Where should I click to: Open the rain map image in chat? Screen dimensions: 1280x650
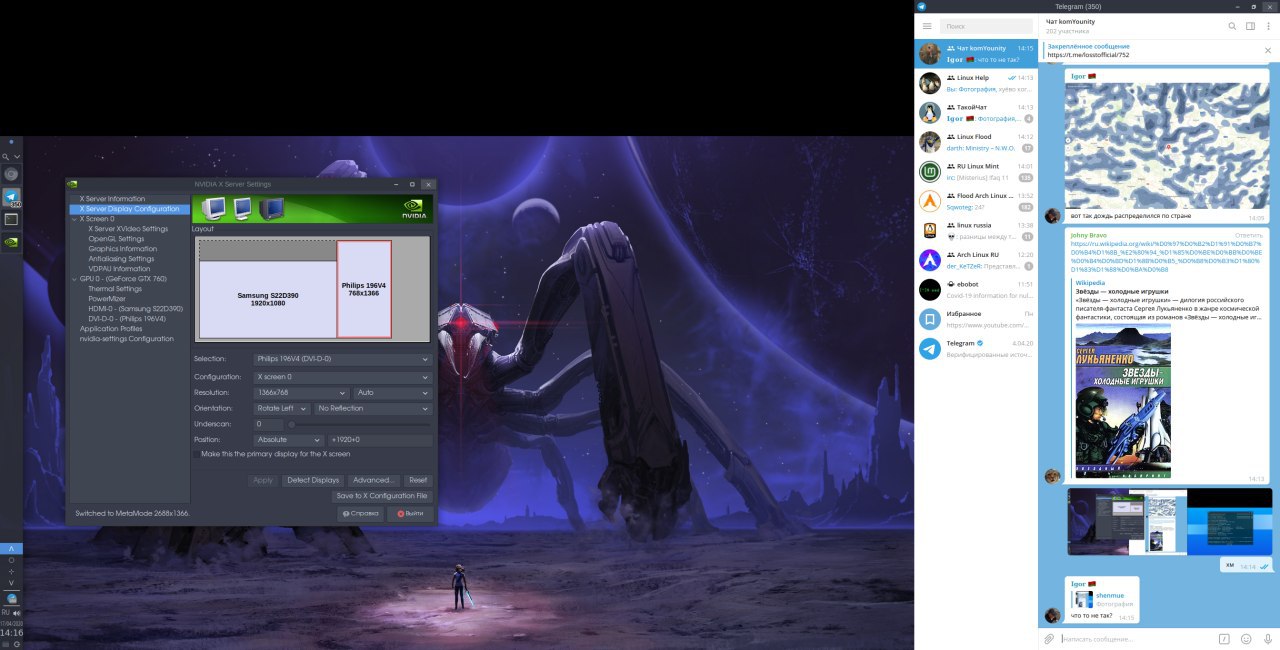[1166, 146]
